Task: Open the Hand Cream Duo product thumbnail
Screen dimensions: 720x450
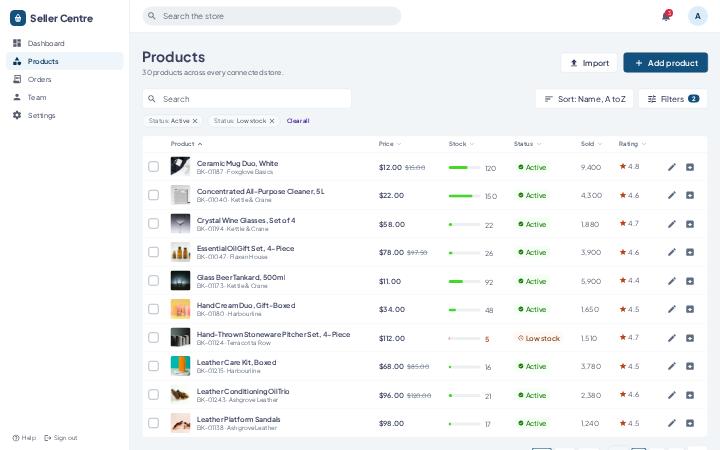Action: [180, 309]
